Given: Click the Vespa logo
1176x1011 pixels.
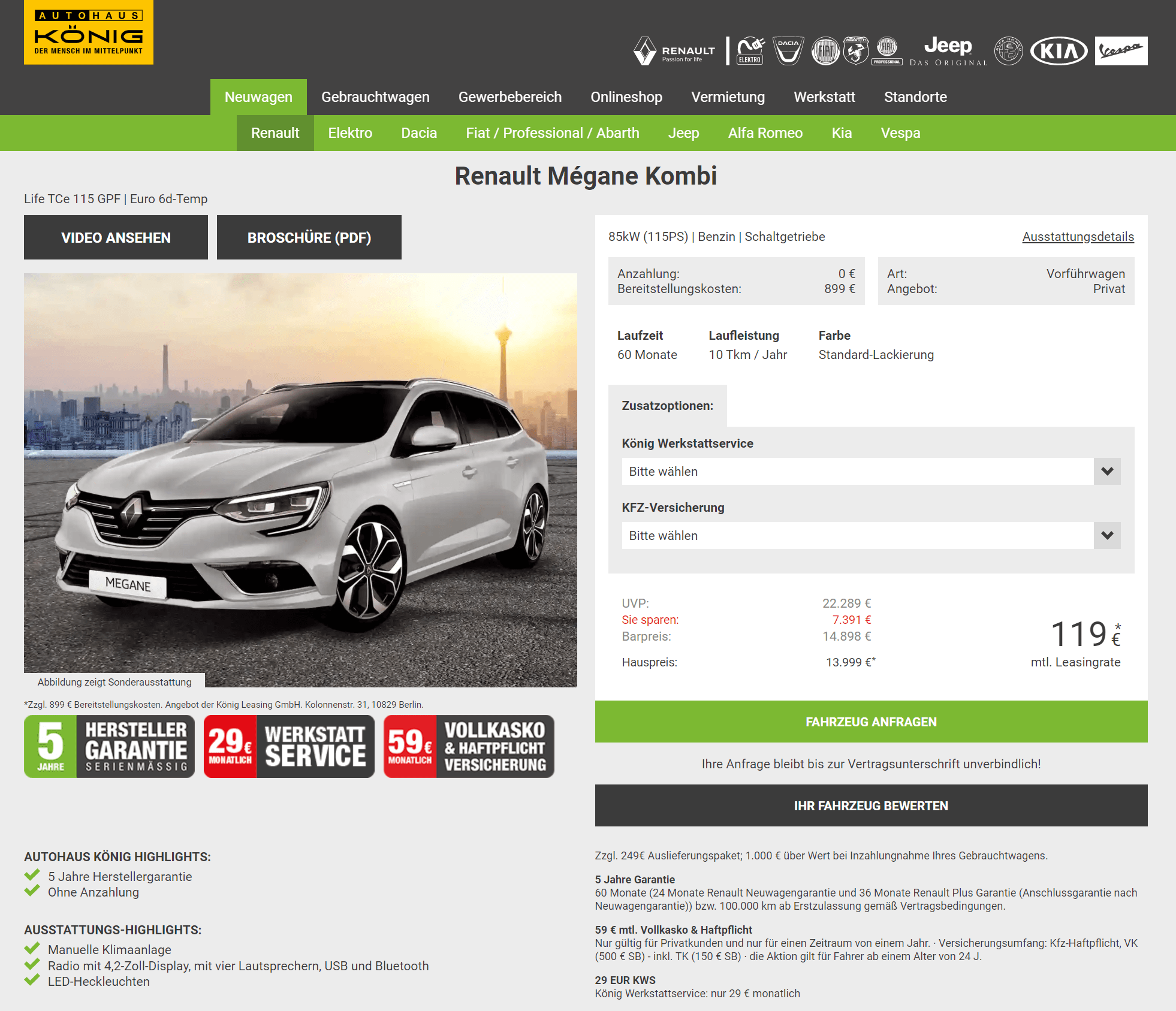Looking at the screenshot, I should 1121,51.
